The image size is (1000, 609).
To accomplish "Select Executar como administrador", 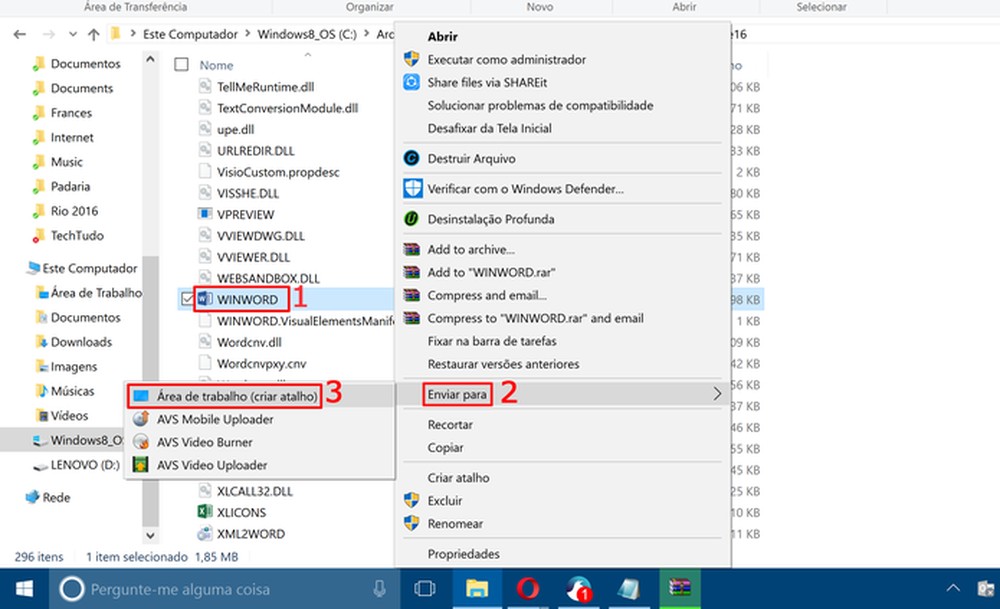I will pyautogui.click(x=506, y=59).
